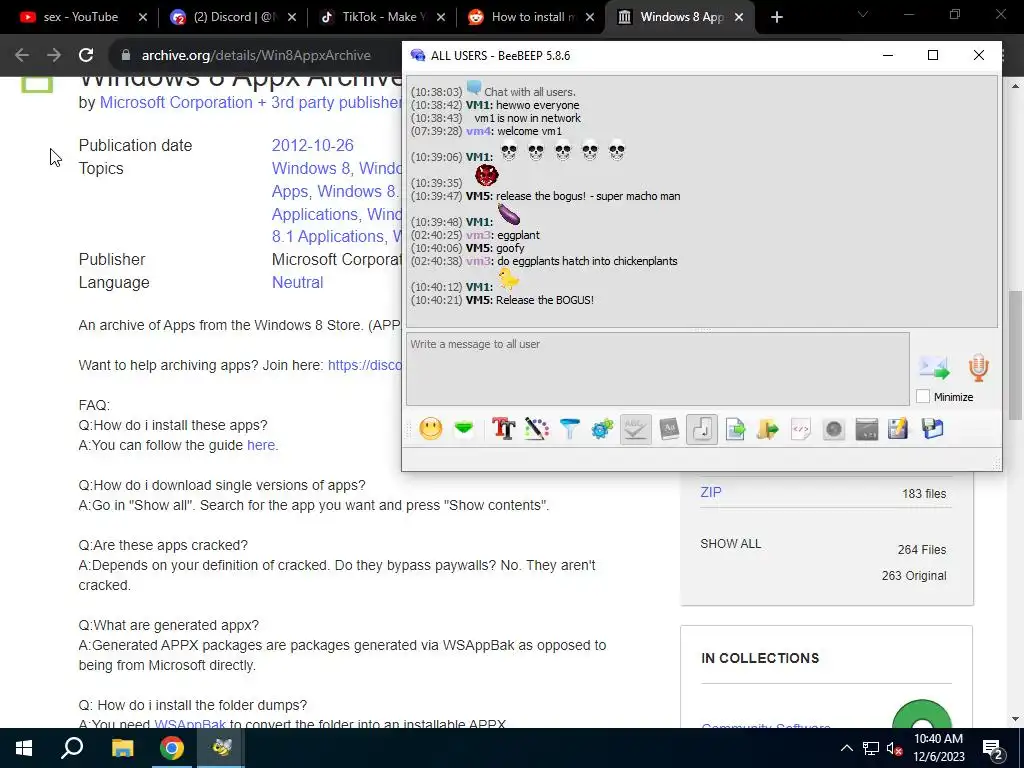
Task: Click the archive.org address bar
Action: tap(256, 56)
